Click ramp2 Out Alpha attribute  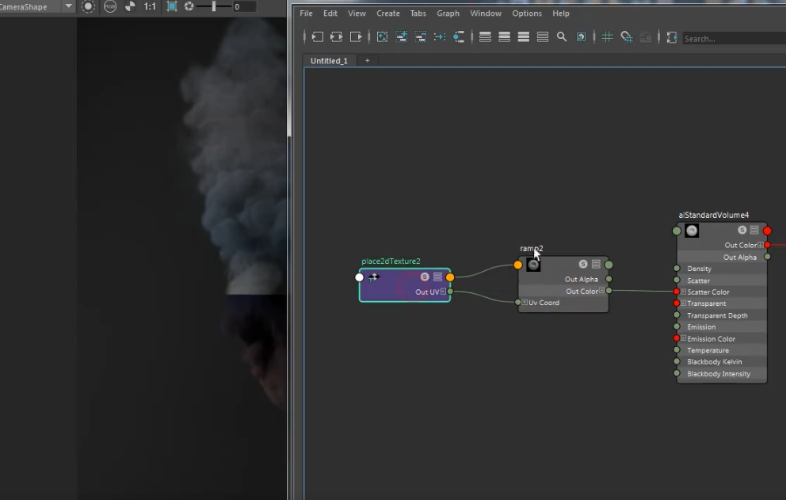click(581, 279)
